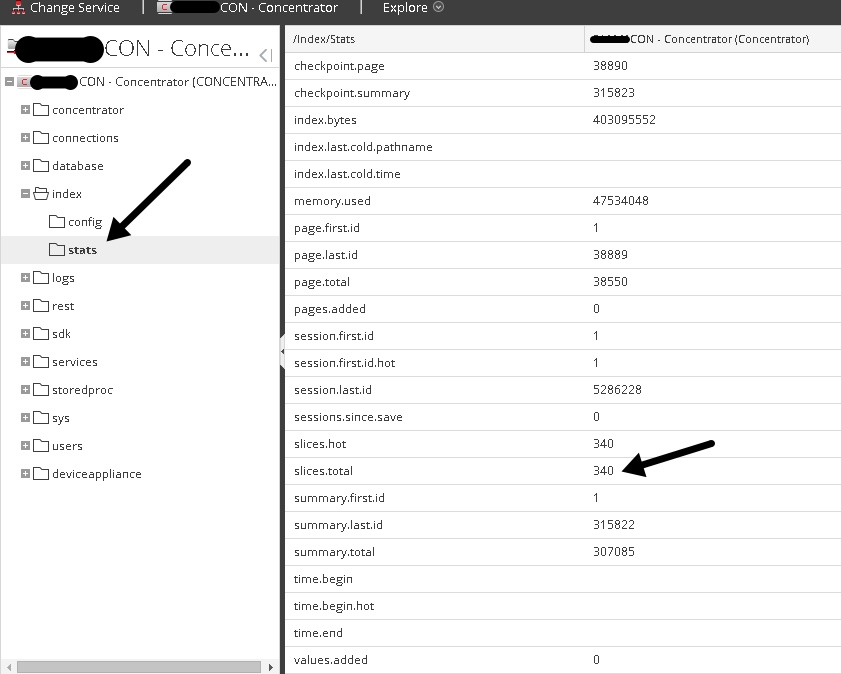Expand the deviceappliance tree node
This screenshot has width=841, height=674.
point(25,473)
